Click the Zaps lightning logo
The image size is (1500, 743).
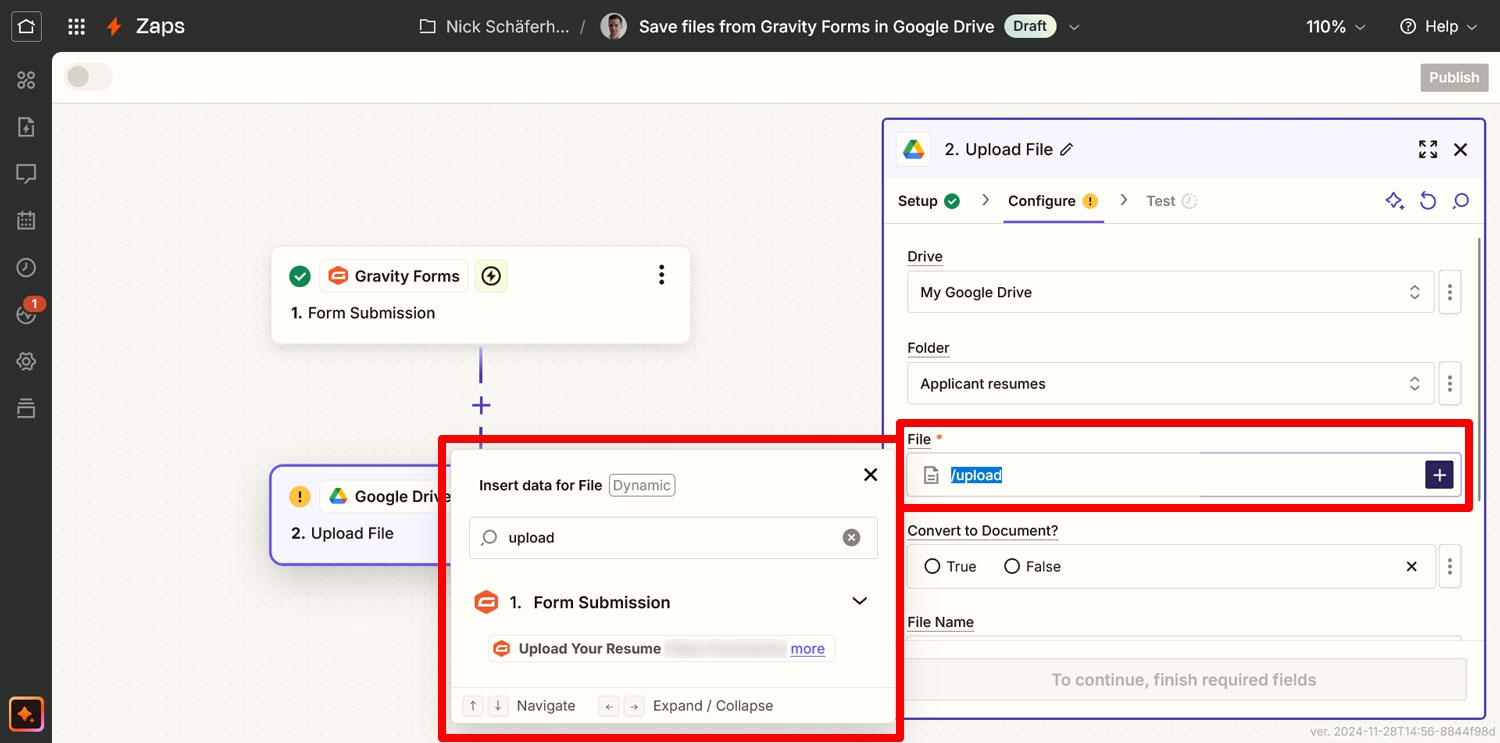click(114, 27)
